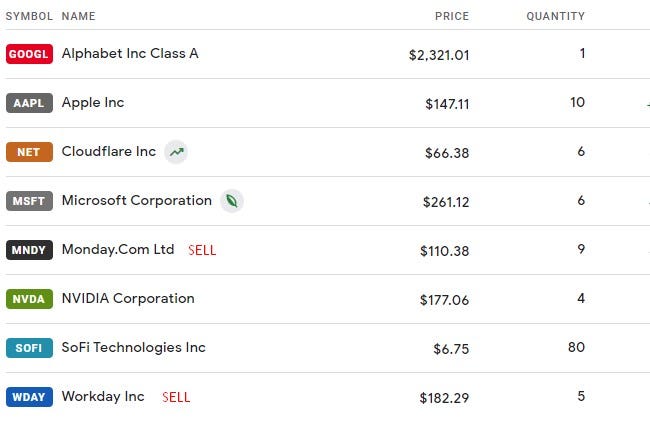Viewport: 650px width, 421px height.
Task: Click the teal SOFI ticker badge
Action: (x=29, y=348)
